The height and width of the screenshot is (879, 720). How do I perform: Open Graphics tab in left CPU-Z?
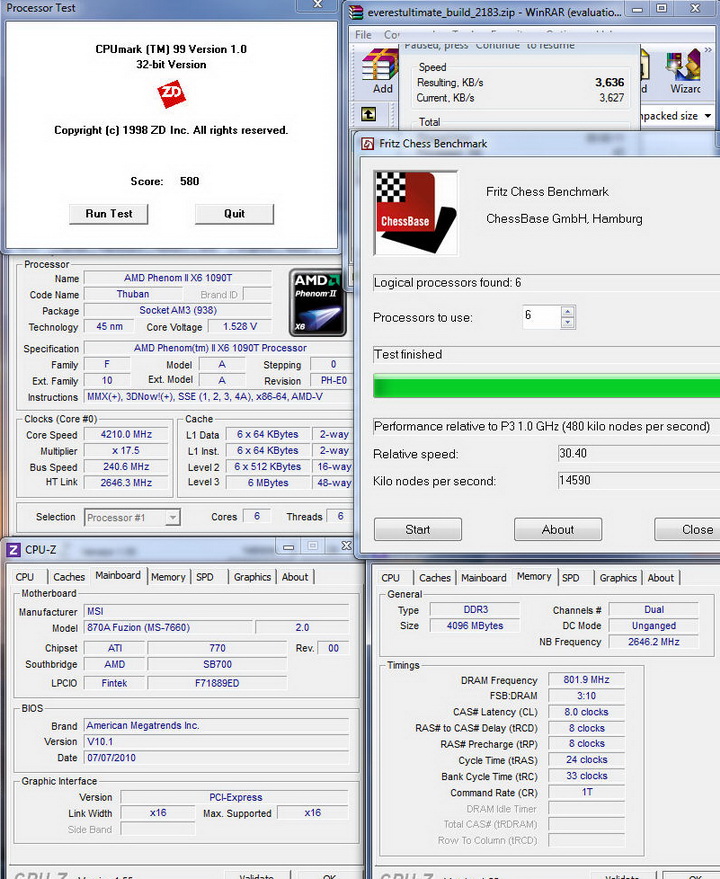coord(252,577)
